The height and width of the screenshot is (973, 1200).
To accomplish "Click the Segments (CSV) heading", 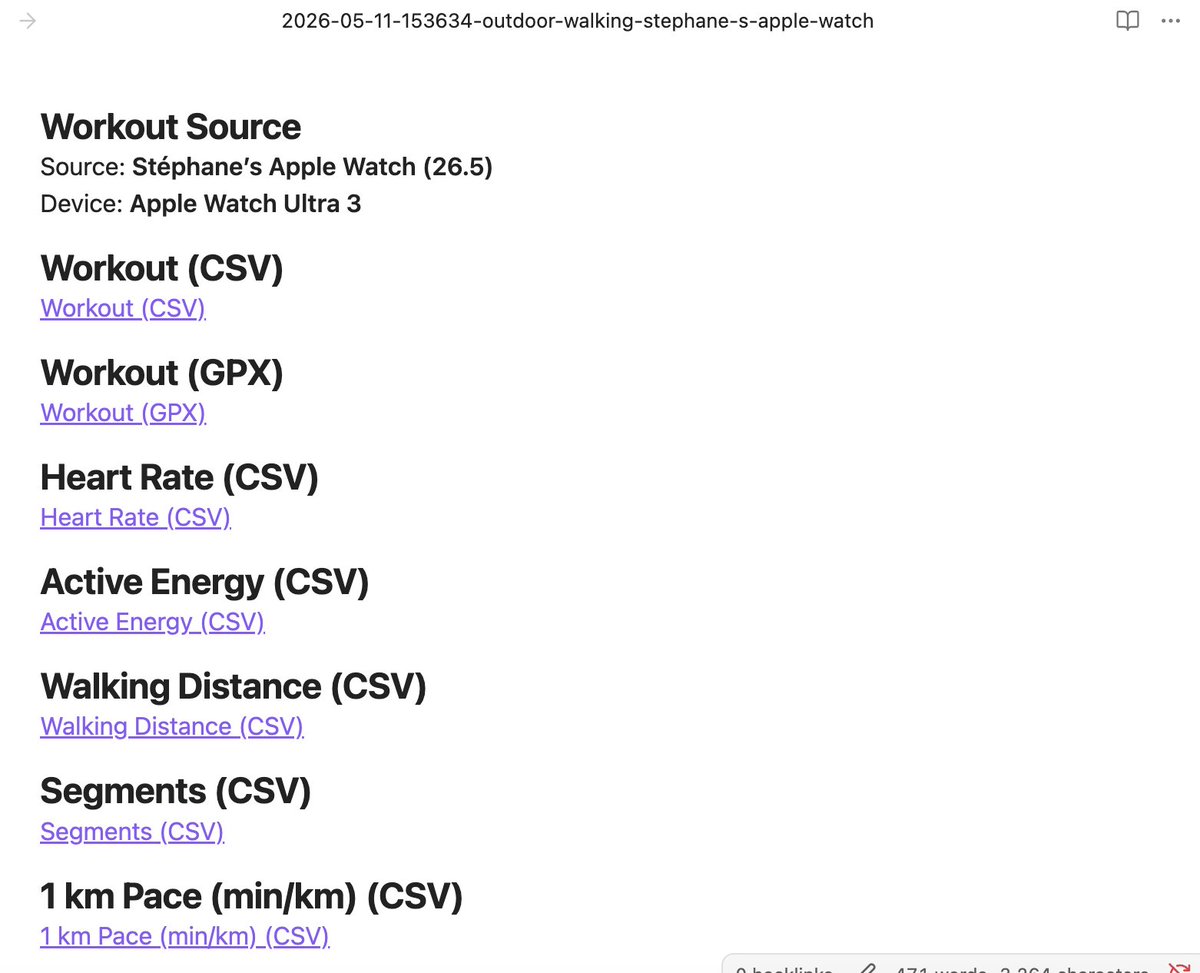I will 176,792.
